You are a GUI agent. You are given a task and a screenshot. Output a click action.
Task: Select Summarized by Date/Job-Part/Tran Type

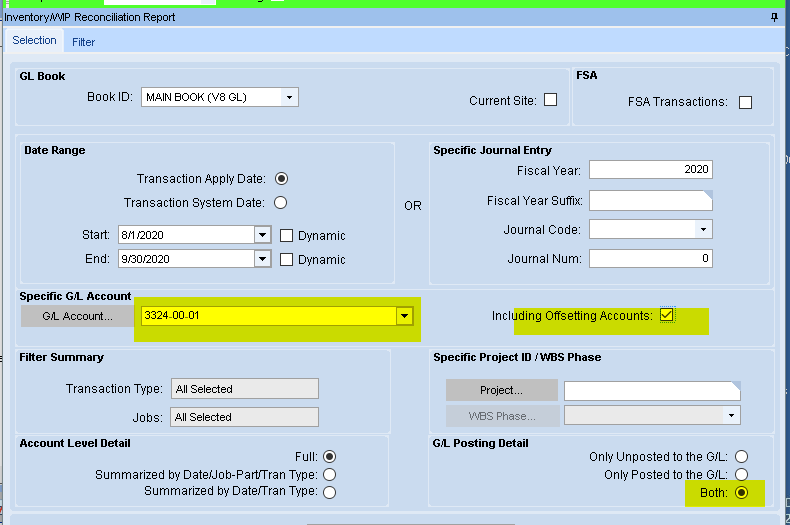330,475
